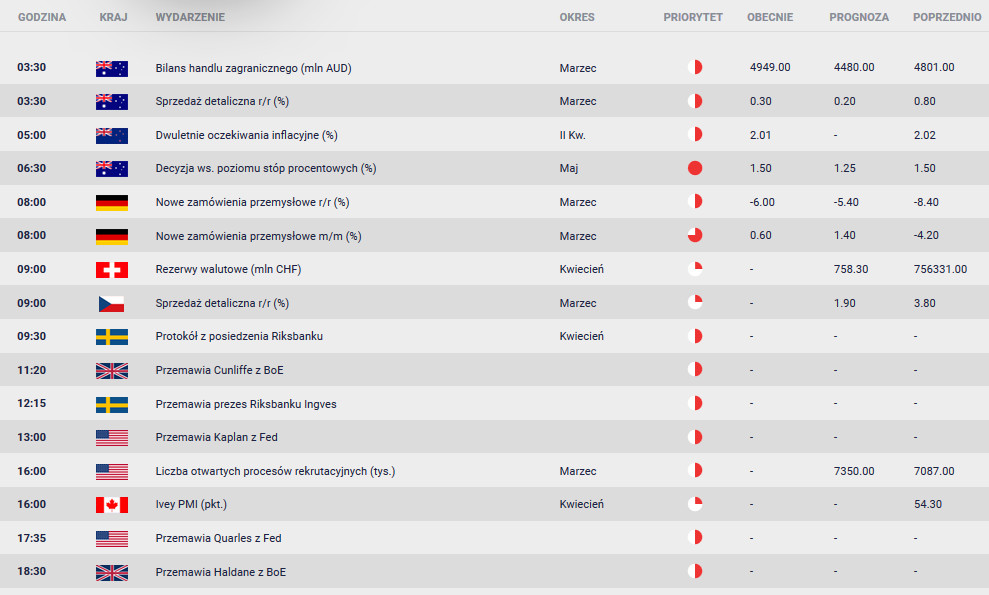
Task: Click priority icon in Nowe zamówienia m/m row
Action: 695,235
